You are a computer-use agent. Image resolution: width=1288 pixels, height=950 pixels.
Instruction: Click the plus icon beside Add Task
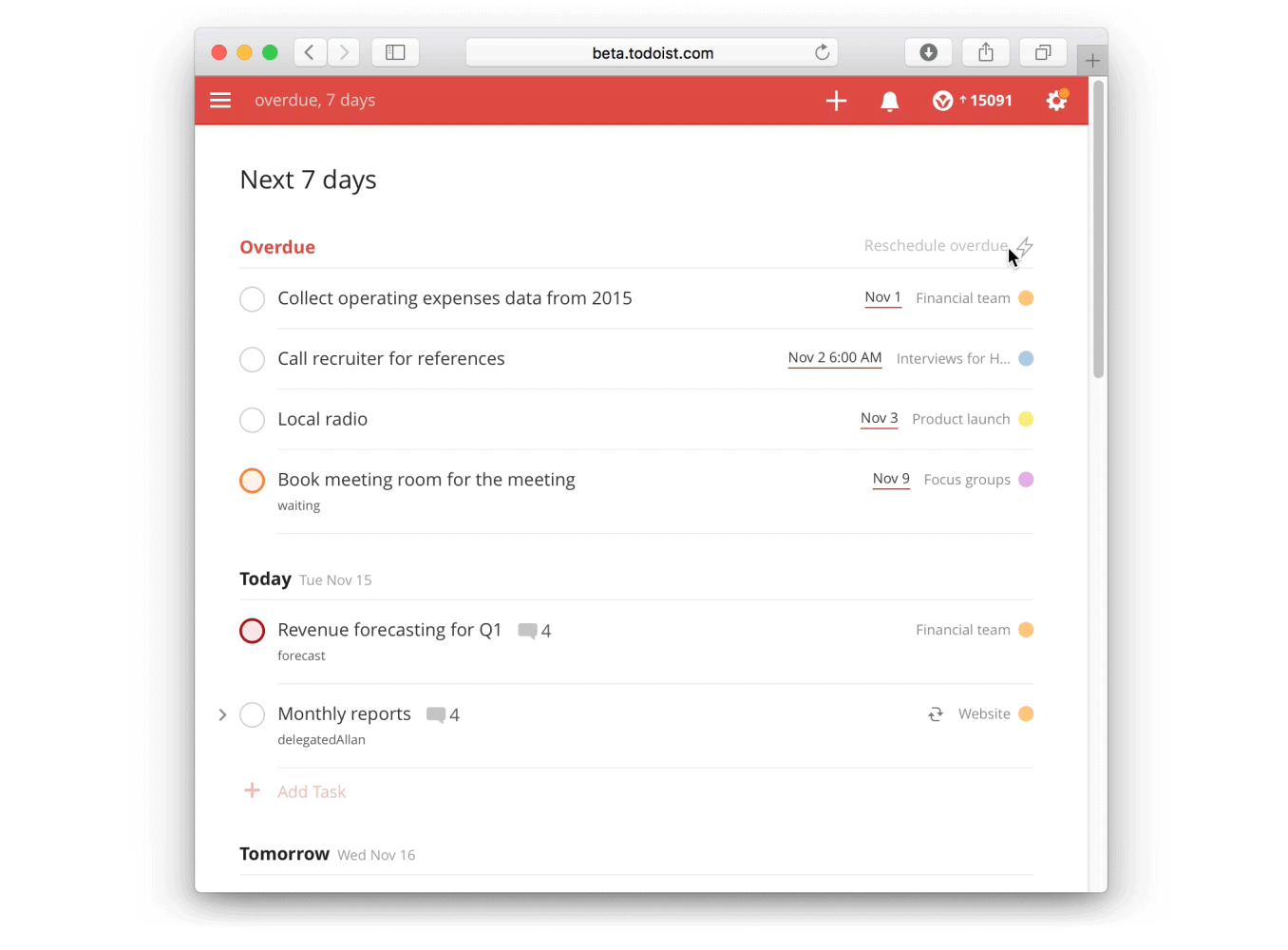[x=252, y=790]
